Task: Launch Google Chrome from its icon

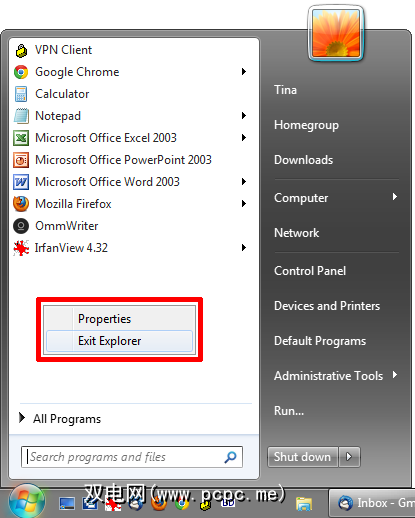Action: tap(21, 72)
